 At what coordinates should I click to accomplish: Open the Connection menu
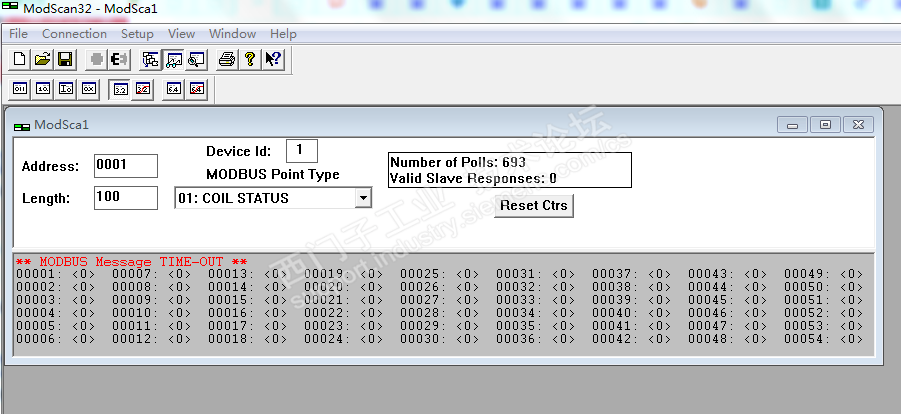tap(74, 34)
